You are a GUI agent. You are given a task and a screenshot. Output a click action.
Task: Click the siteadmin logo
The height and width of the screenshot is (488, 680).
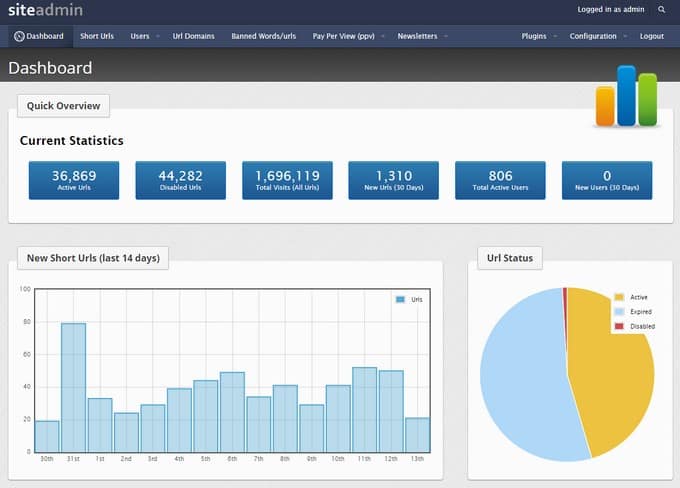coord(45,10)
